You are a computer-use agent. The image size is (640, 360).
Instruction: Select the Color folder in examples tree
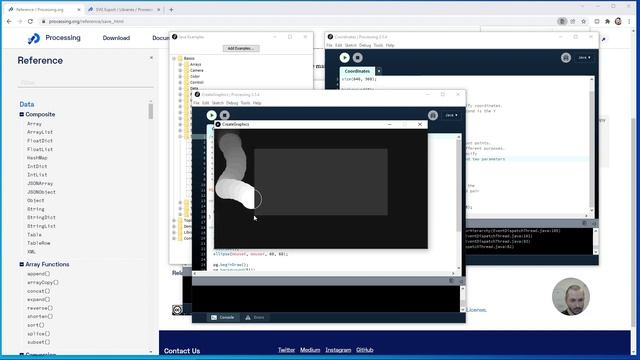195,76
